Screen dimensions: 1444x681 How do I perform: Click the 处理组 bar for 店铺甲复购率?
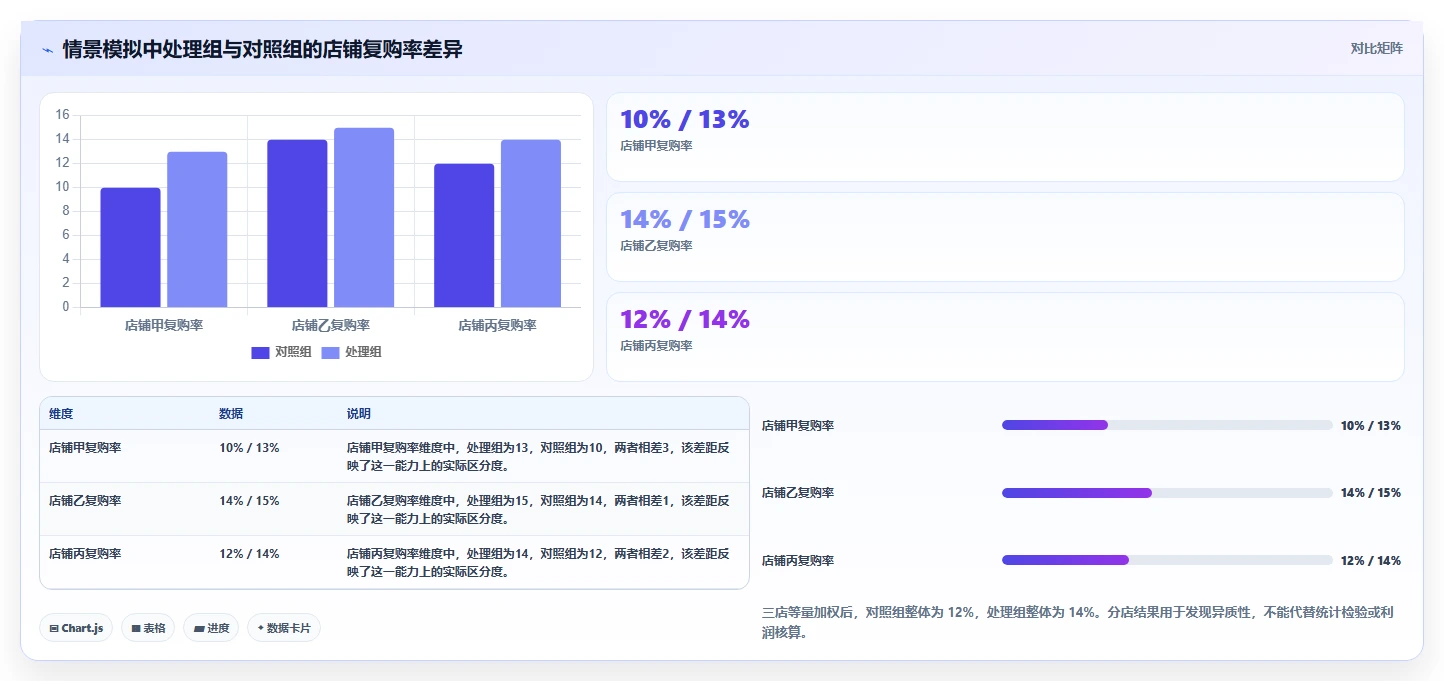[x=197, y=229]
